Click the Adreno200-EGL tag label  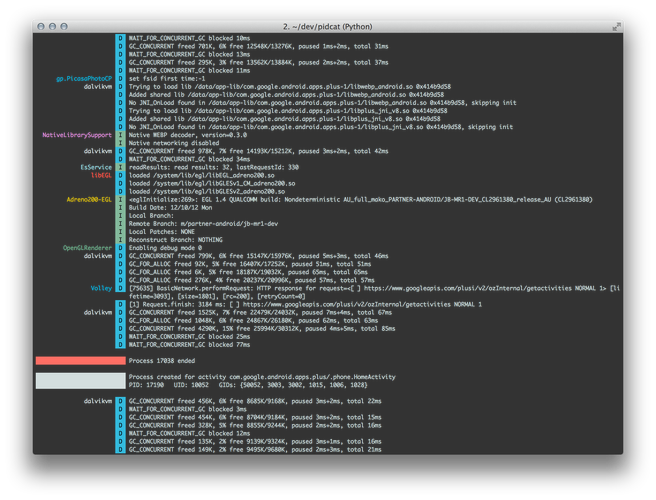pyautogui.click(x=89, y=200)
